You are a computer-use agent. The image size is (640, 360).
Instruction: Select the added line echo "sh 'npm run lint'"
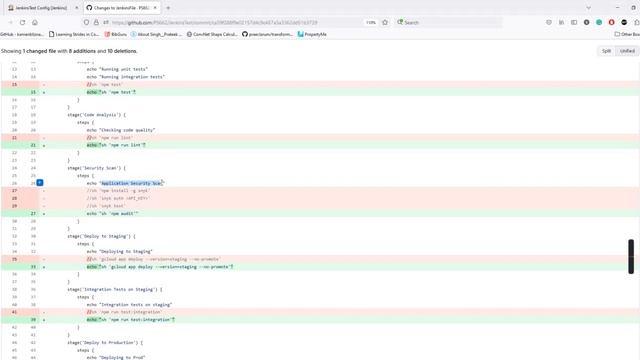coord(116,145)
